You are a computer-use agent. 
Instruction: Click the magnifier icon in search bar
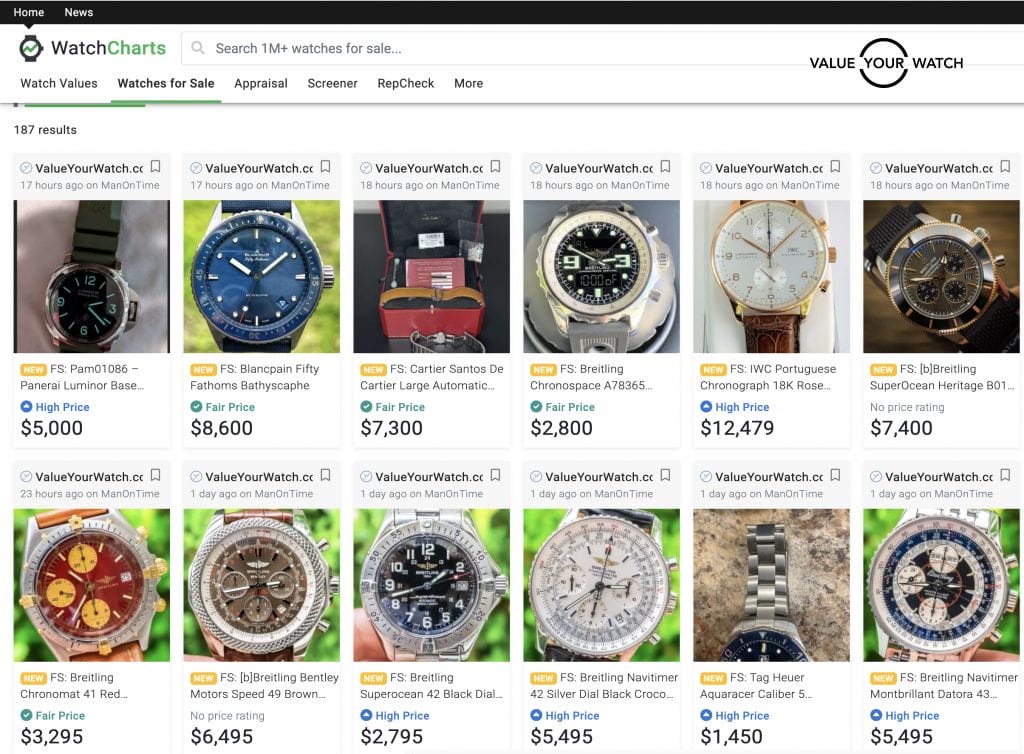click(x=198, y=48)
